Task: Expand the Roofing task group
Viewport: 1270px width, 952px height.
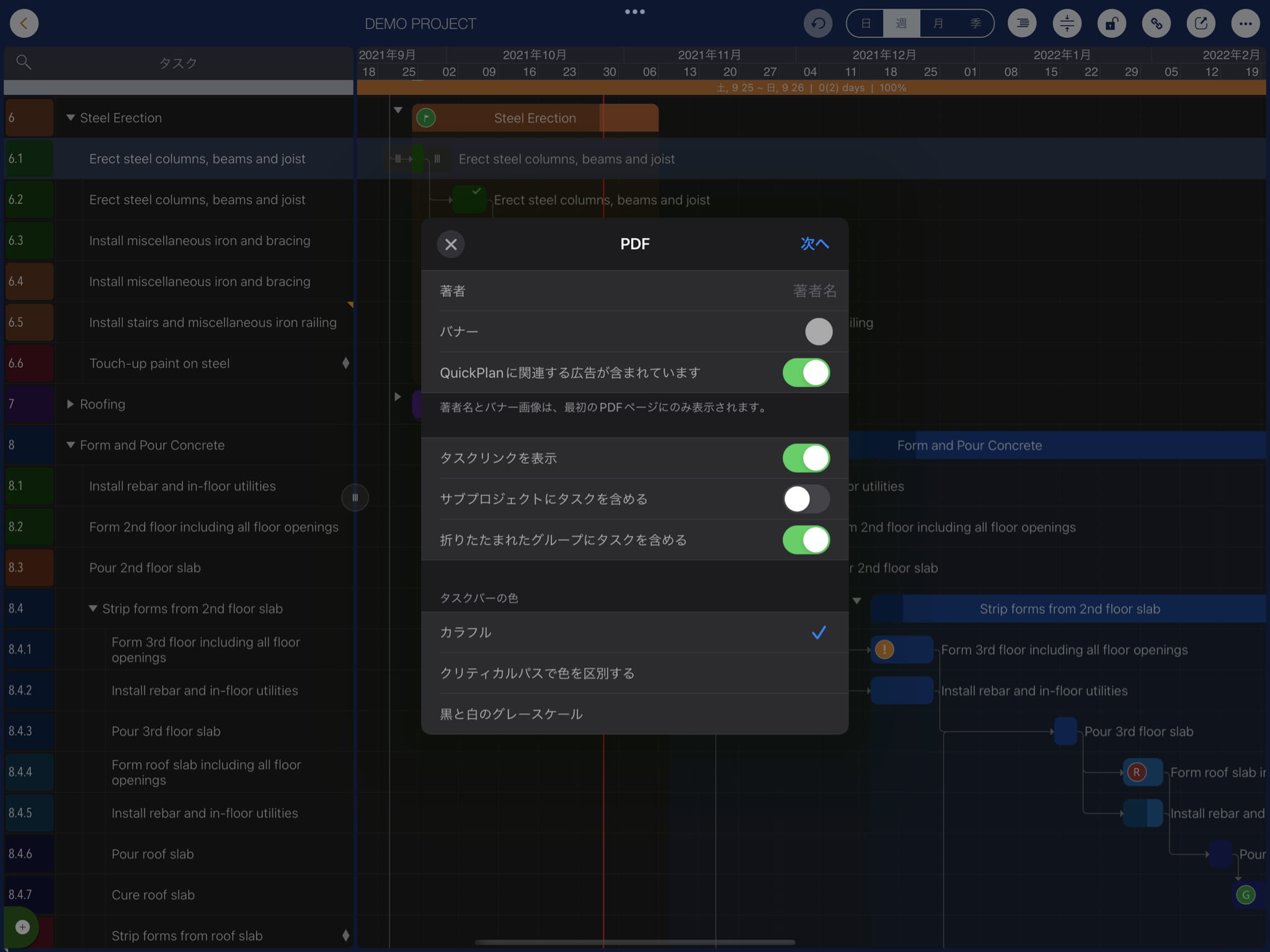Action: coord(71,404)
